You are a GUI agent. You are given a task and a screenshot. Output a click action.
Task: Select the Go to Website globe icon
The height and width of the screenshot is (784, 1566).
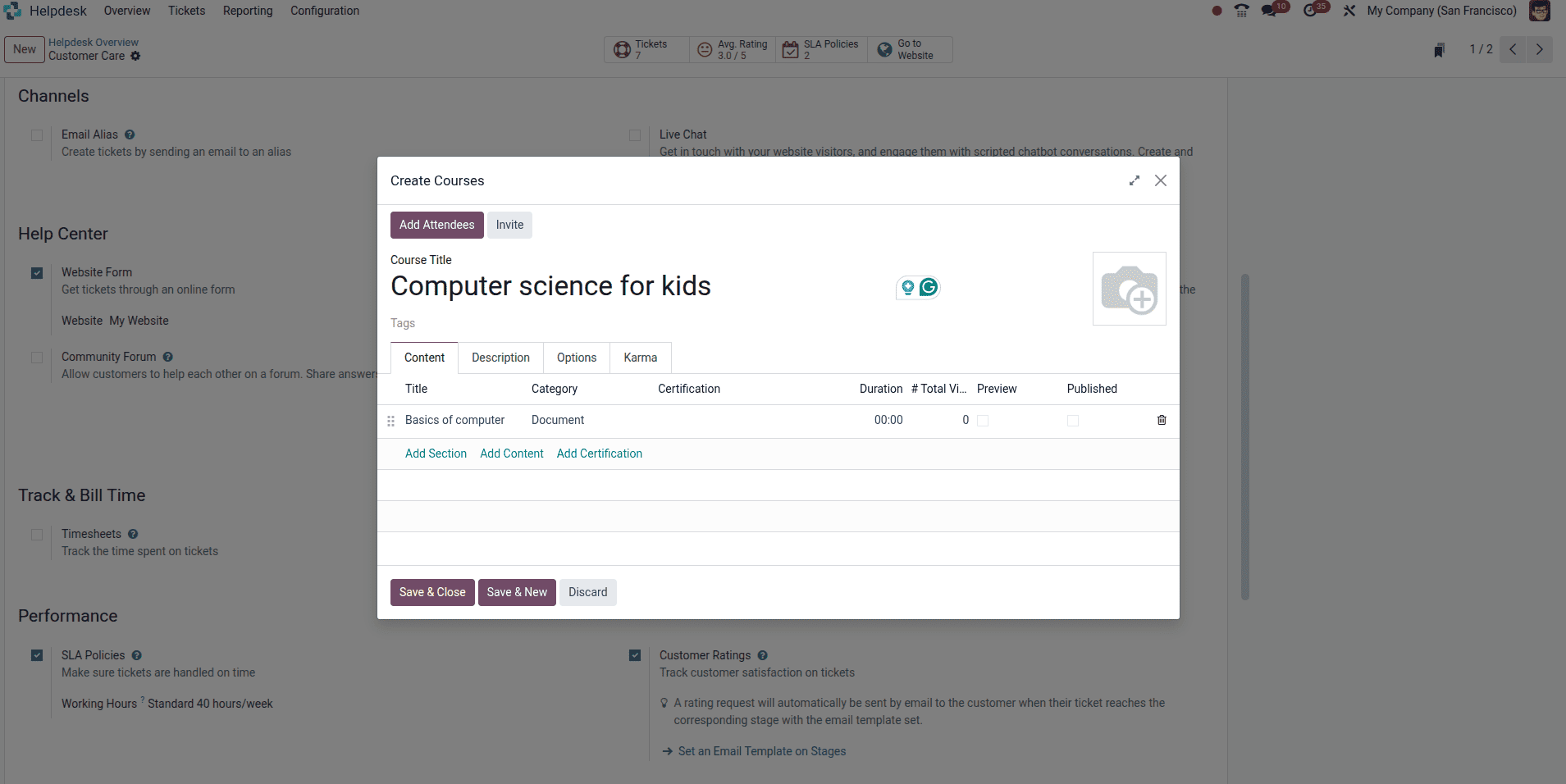(884, 49)
